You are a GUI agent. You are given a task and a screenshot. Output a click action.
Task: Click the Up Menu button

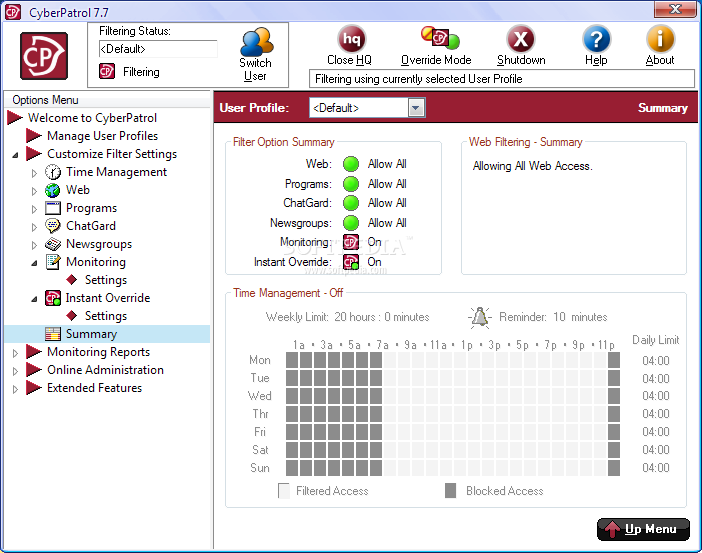click(x=643, y=529)
